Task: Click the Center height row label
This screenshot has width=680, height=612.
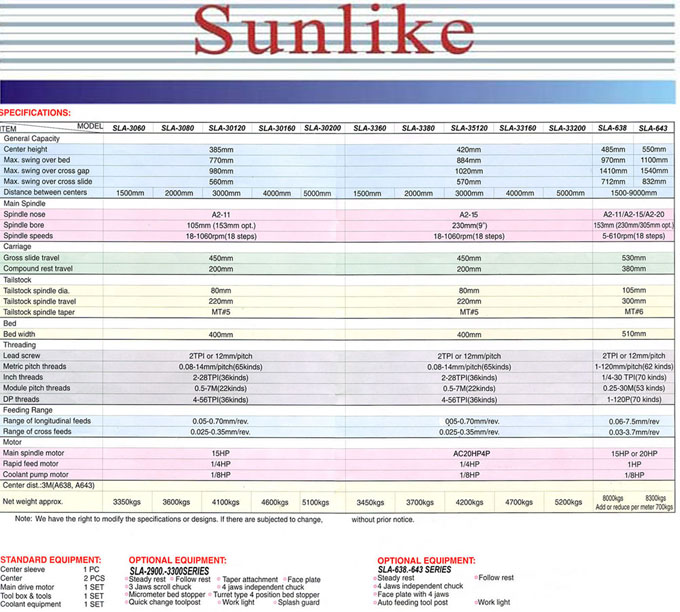Action: tap(26, 149)
